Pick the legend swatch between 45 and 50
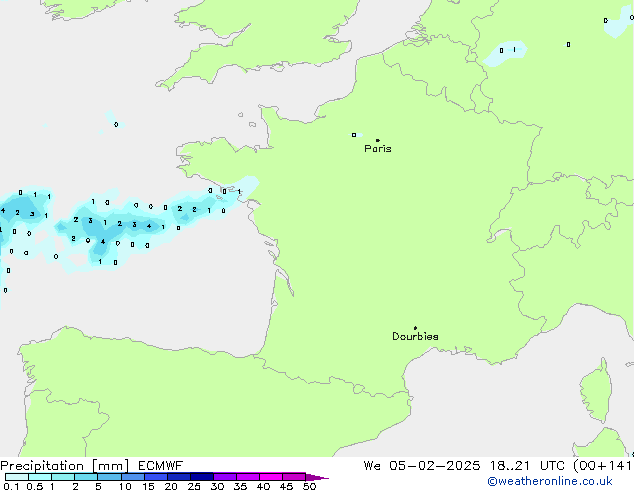Image resolution: width=634 pixels, height=490 pixels. [x=294, y=477]
